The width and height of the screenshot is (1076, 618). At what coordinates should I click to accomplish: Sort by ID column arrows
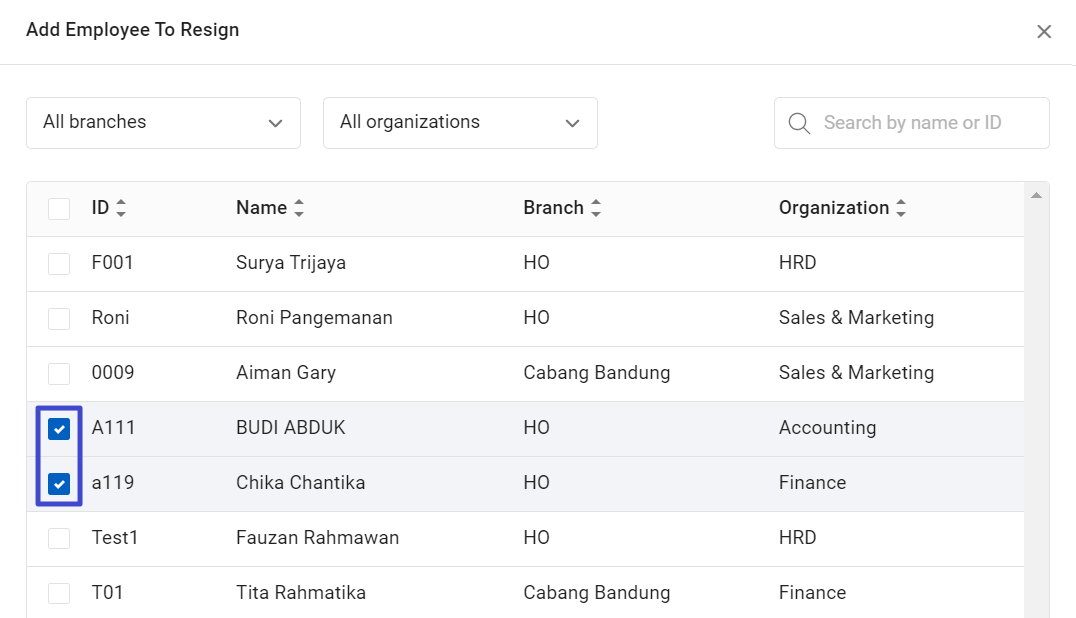(121, 209)
